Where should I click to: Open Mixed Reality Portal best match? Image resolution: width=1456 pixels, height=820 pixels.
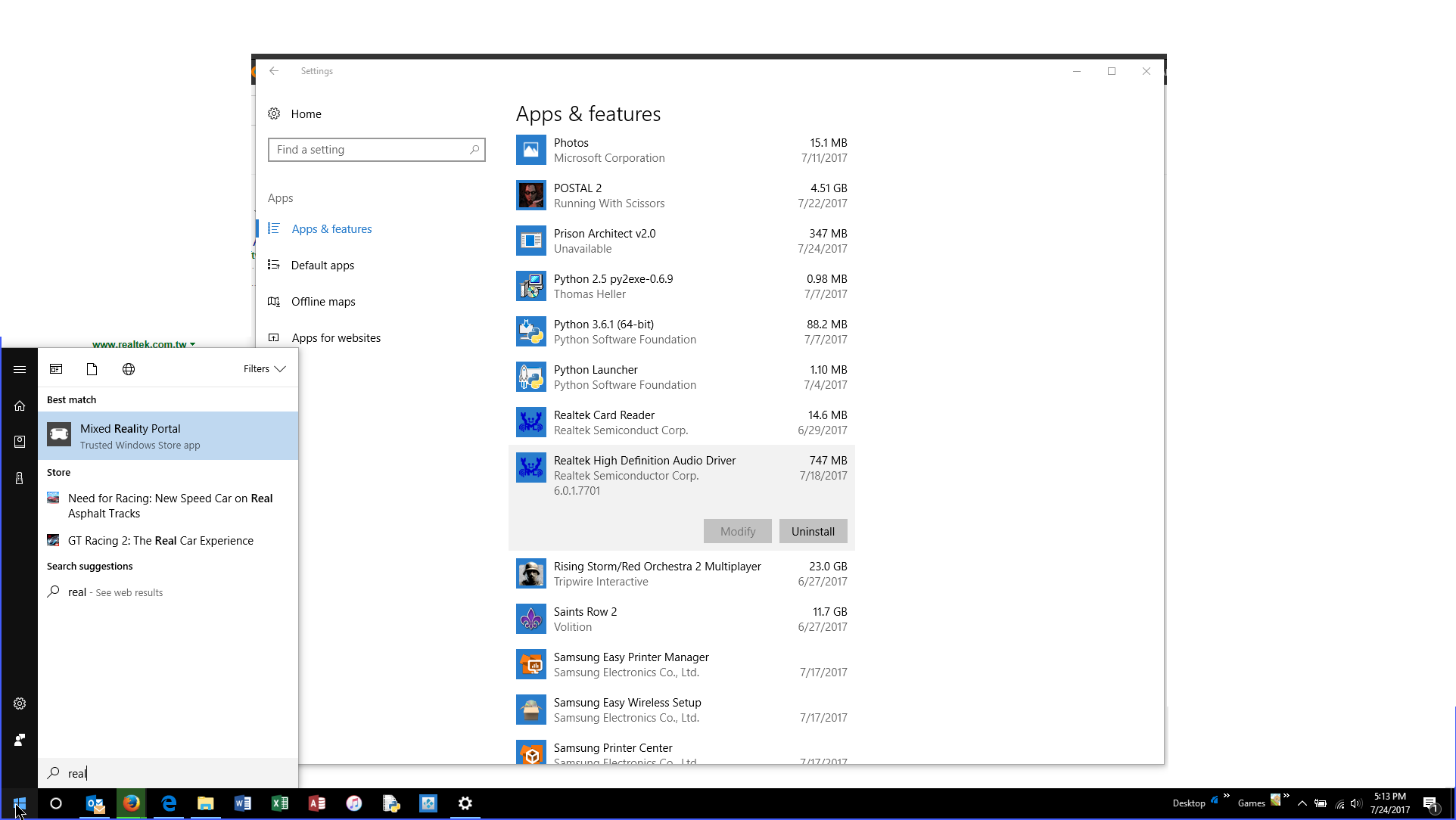(x=168, y=436)
